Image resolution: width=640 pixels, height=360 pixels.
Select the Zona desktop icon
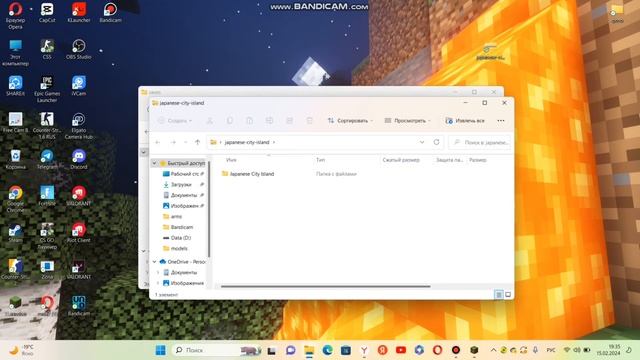[47, 270]
